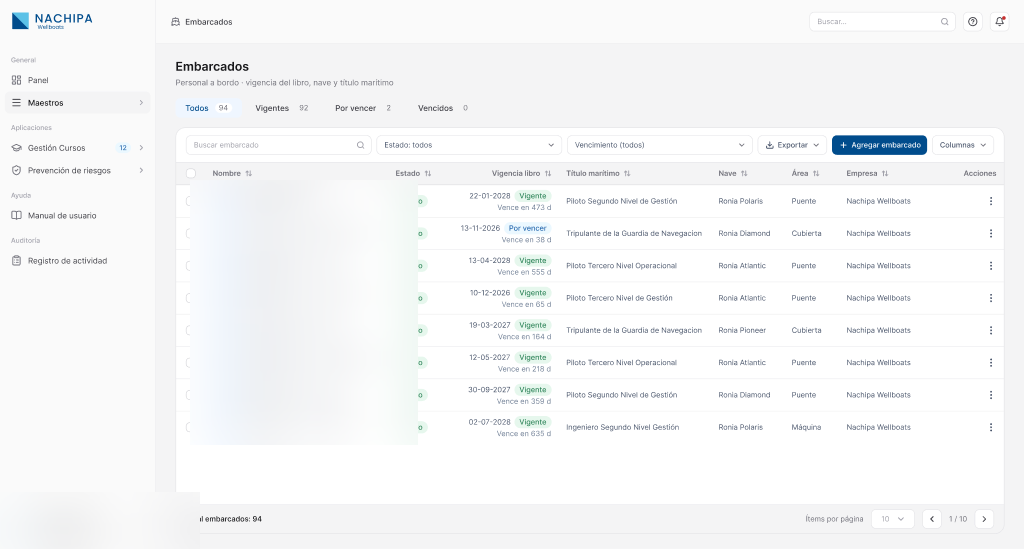
Task: Click the Embarcados breadcrumb link
Action: click(x=208, y=22)
